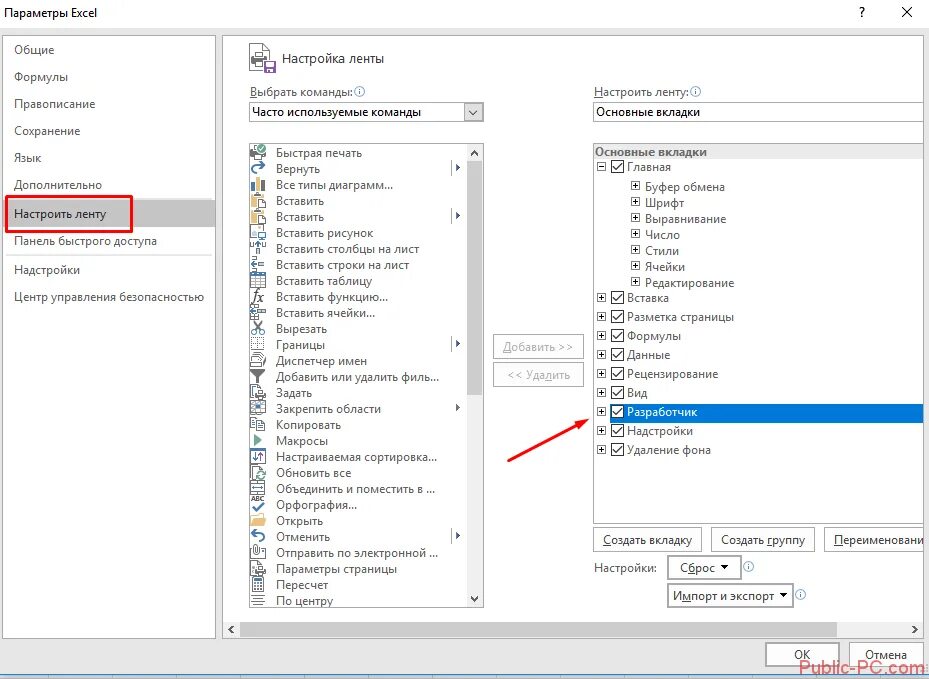Click the help question mark icon
929x679 pixels.
(x=862, y=12)
